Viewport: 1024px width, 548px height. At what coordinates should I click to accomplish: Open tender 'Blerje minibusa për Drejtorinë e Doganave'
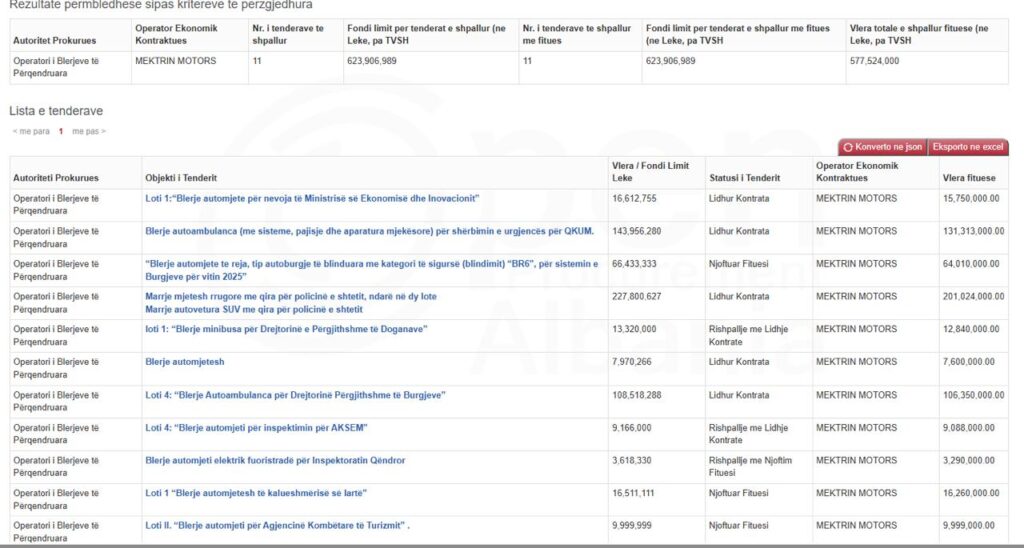(286, 329)
